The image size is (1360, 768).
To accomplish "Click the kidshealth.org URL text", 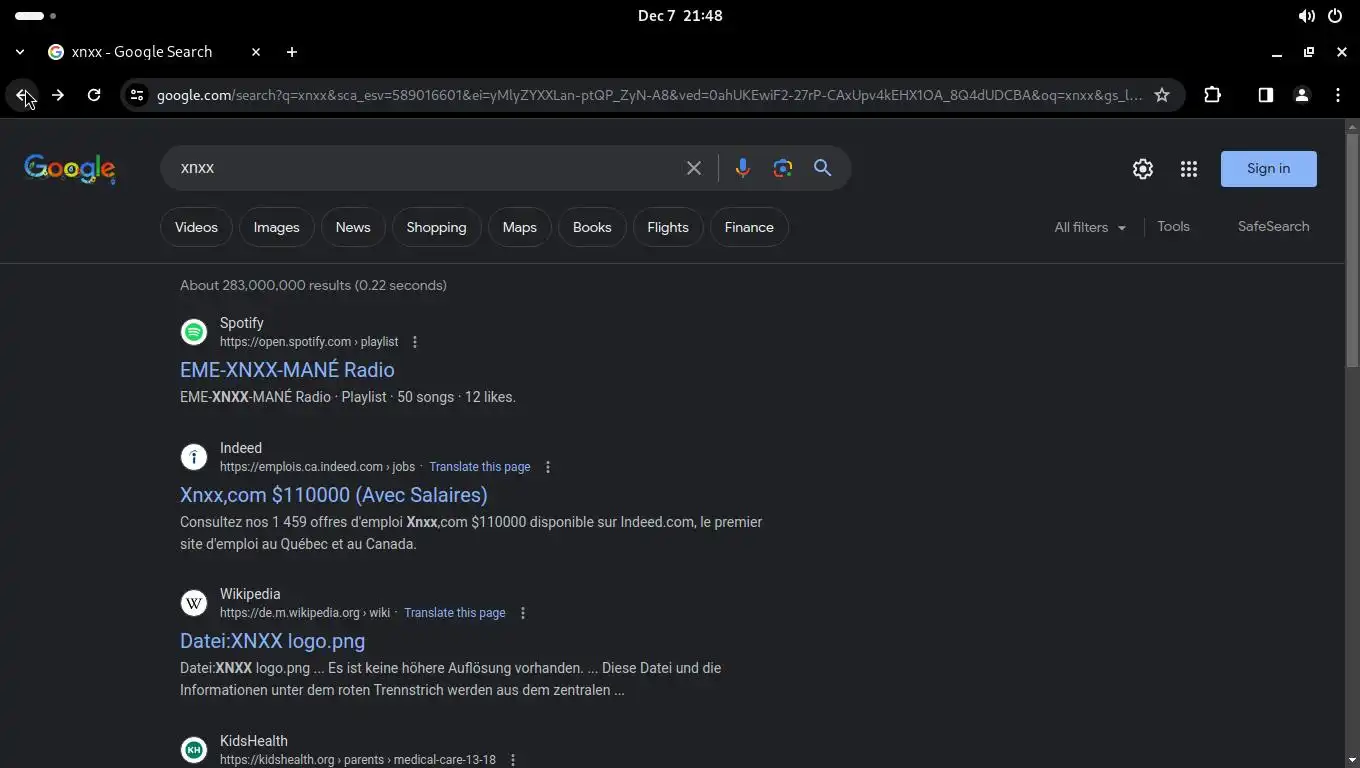I will (x=358, y=760).
